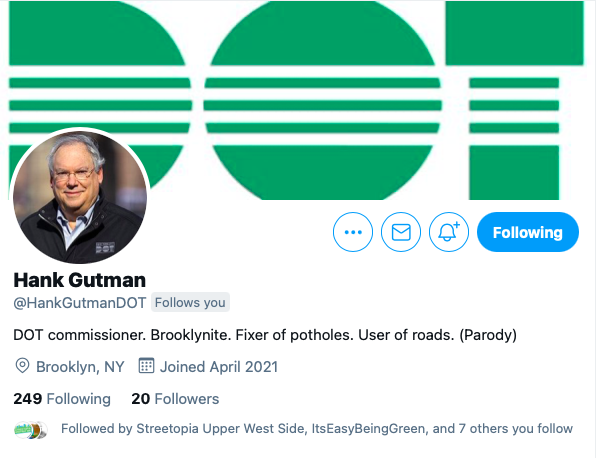
Task: Click the calendar icon beside join date
Action: coord(146,366)
